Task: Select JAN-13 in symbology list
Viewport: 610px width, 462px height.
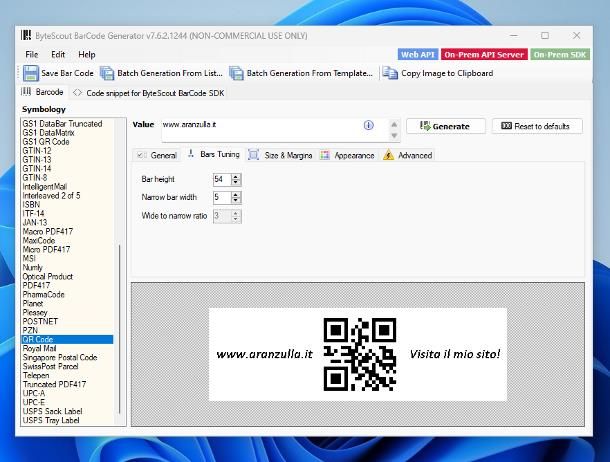Action: point(35,222)
